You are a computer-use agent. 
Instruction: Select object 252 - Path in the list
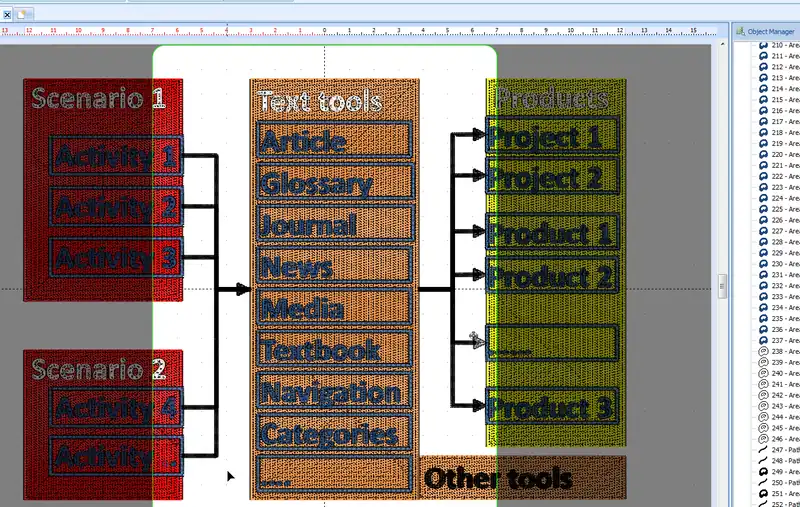pyautogui.click(x=784, y=503)
